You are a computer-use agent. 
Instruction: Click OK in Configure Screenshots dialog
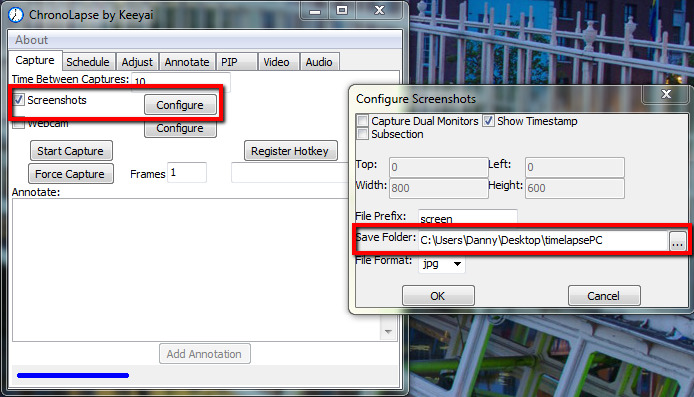click(438, 296)
